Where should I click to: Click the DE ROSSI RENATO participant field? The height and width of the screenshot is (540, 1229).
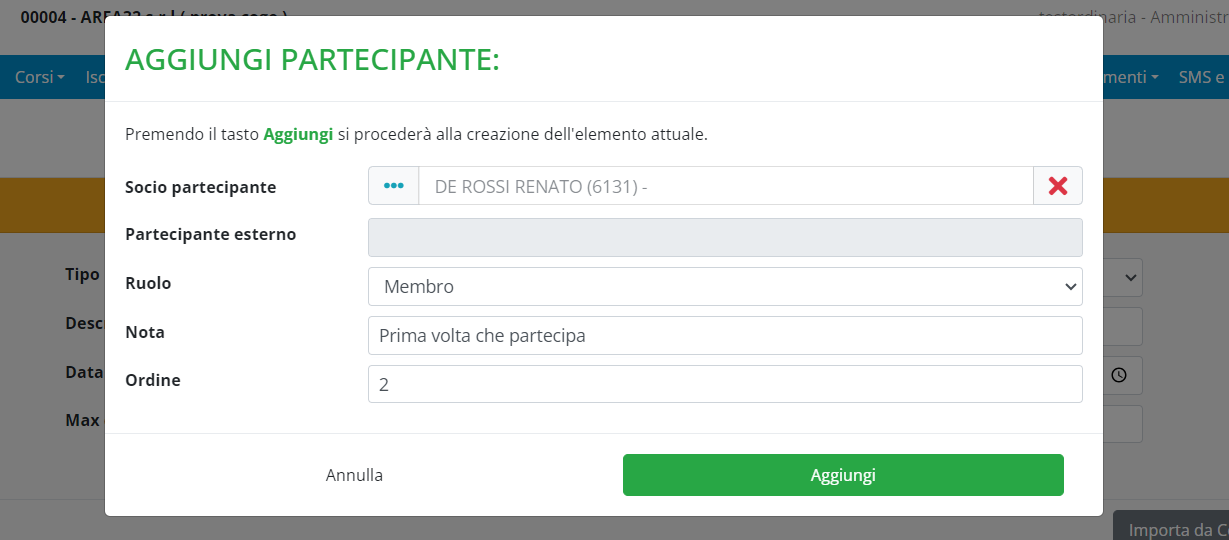point(725,186)
